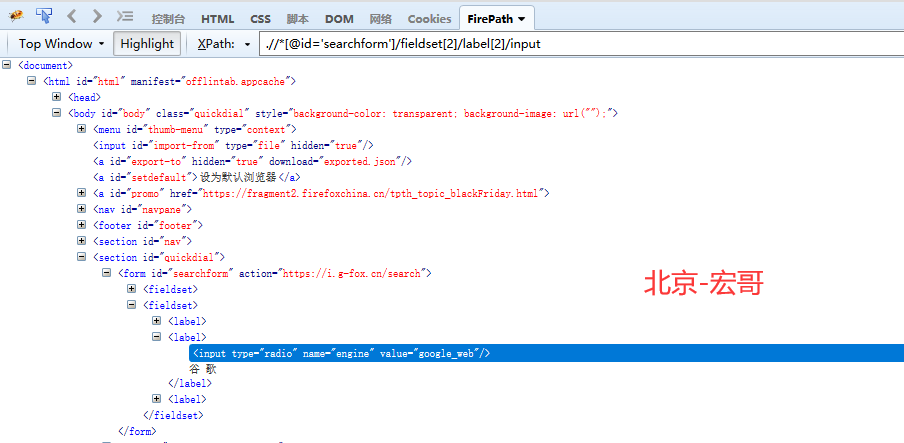
Task: Switch to the 控制台 tab
Action: (168, 18)
